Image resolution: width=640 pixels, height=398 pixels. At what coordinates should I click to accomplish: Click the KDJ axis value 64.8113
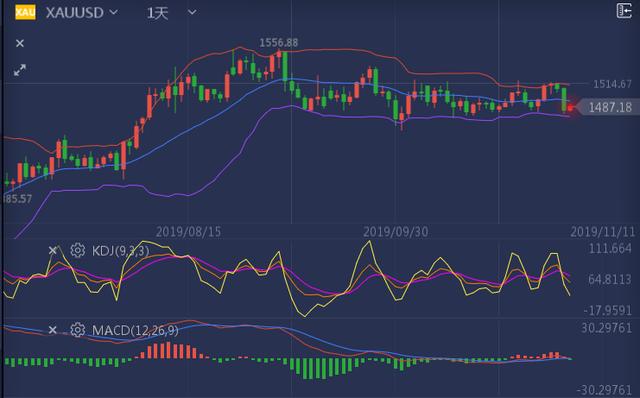[610, 280]
